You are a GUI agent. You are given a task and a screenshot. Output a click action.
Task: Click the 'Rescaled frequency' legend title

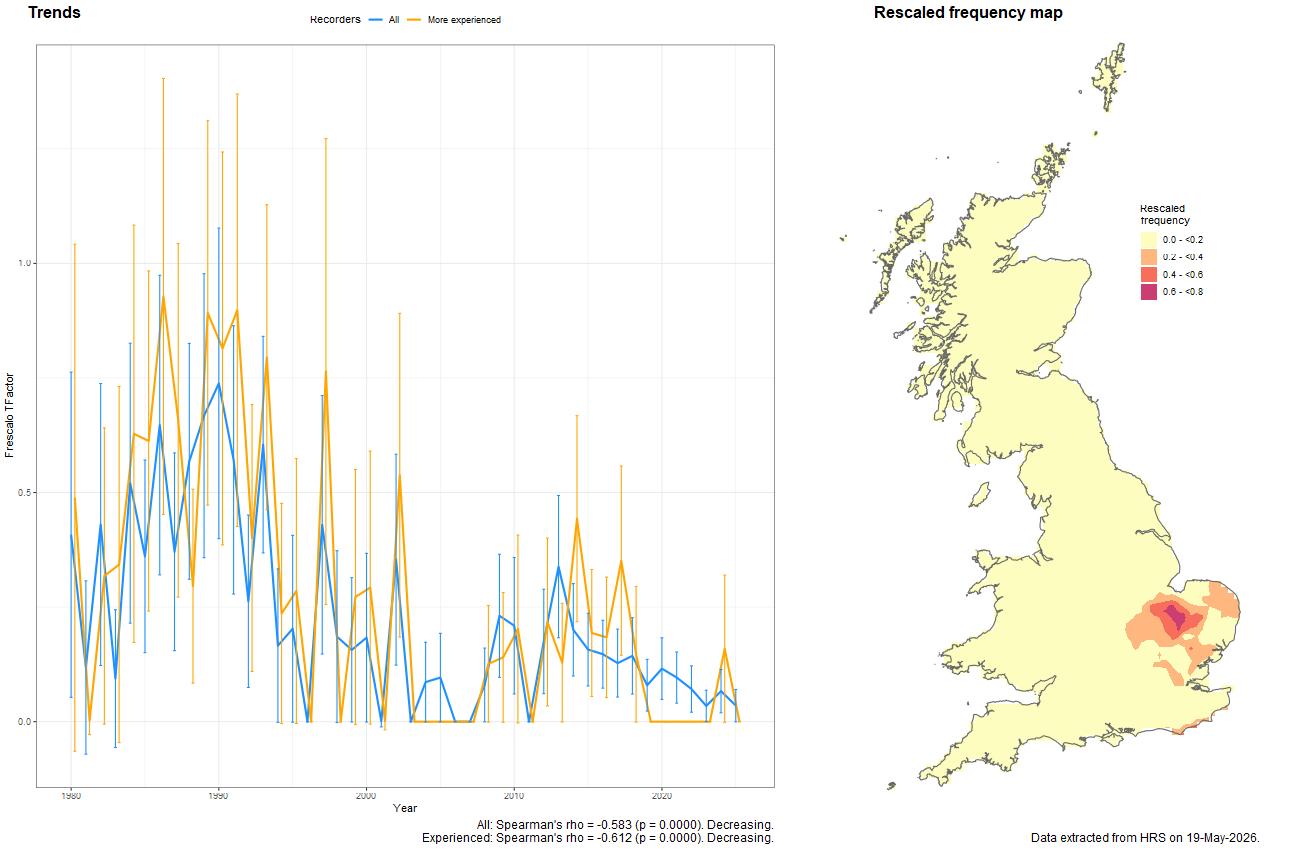click(x=1166, y=214)
